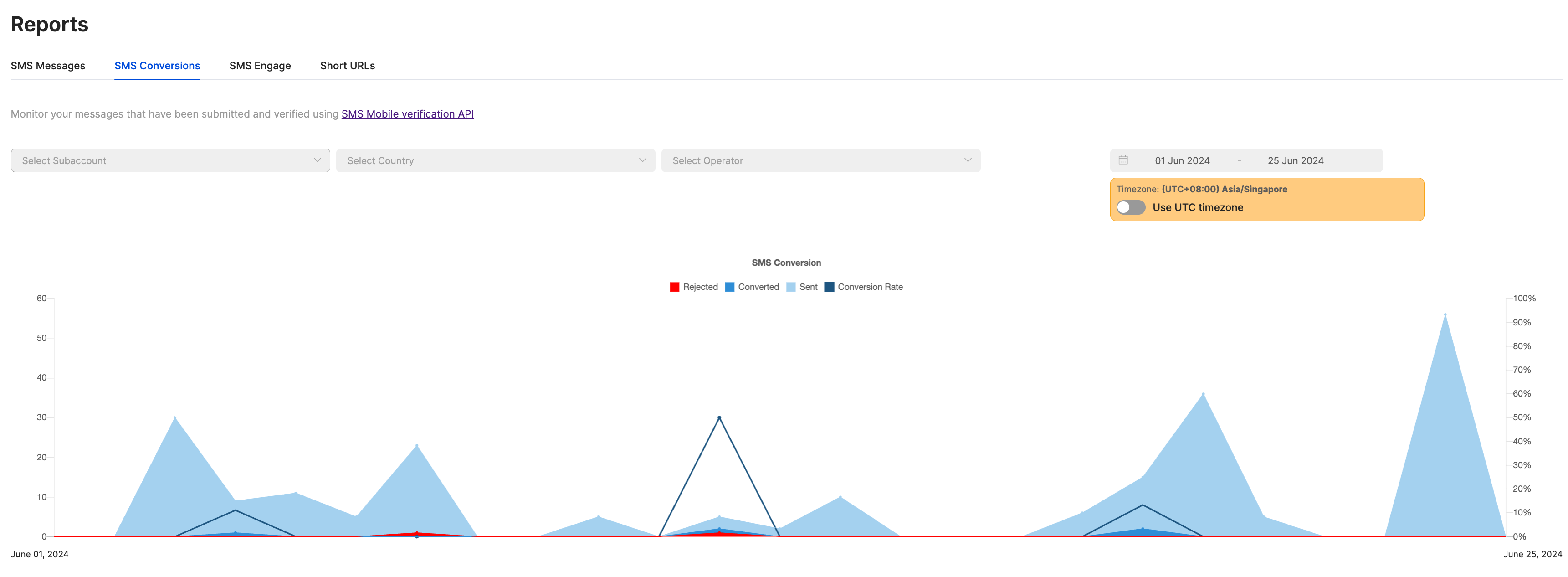Image resolution: width=1568 pixels, height=577 pixels.
Task: Expand the Select Subaccount chevron
Action: point(317,160)
